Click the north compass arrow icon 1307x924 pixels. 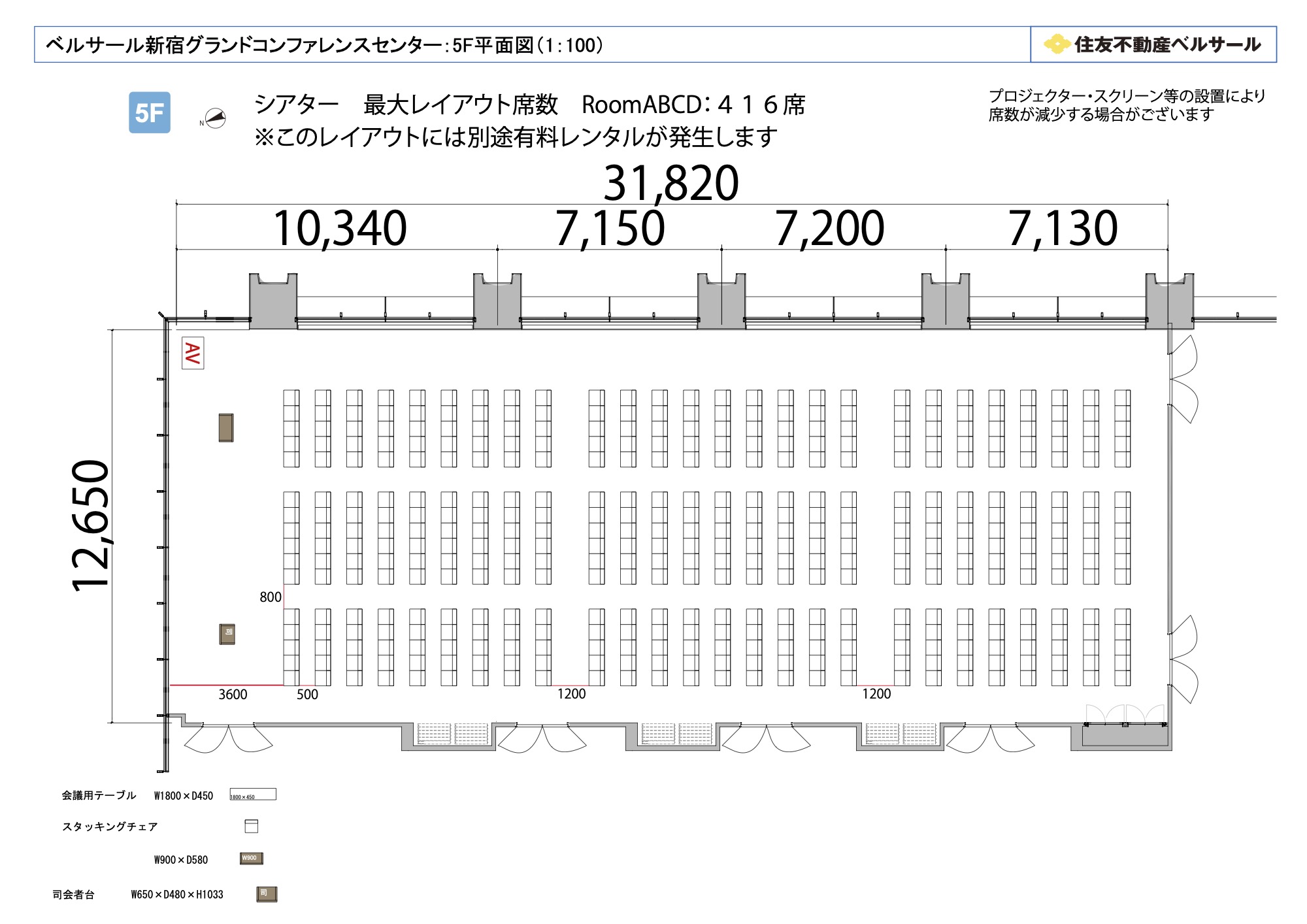tap(215, 118)
